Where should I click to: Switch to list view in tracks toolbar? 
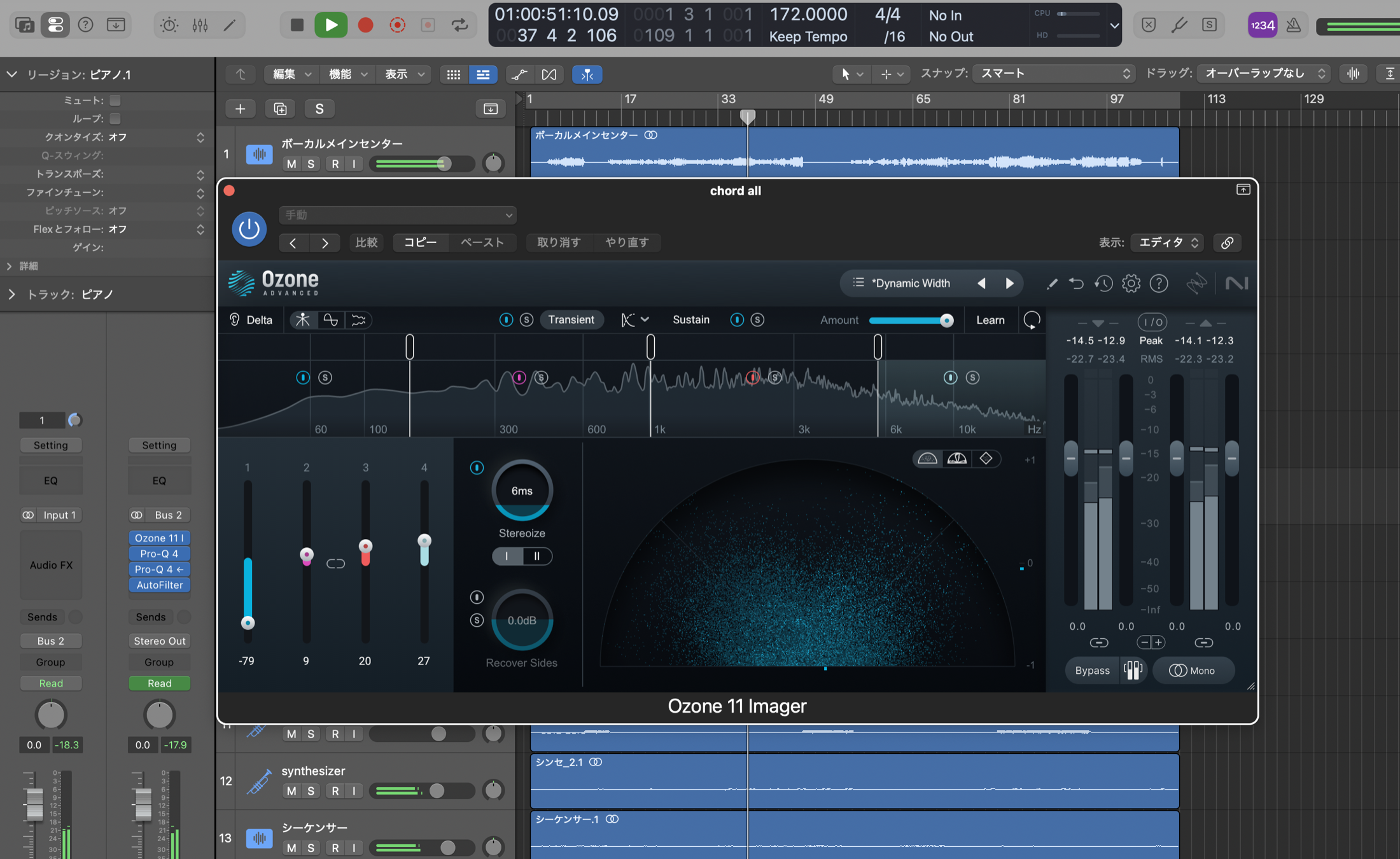[x=483, y=74]
